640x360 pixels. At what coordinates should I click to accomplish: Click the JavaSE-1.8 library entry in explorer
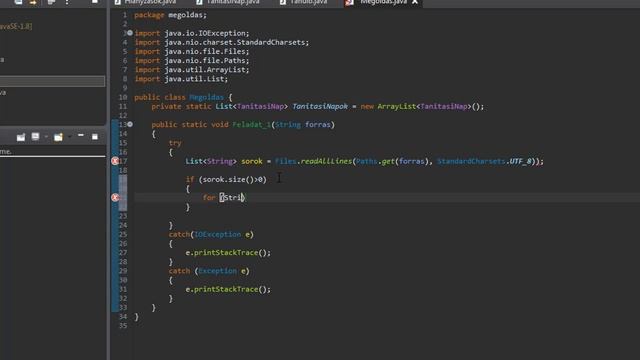pyautogui.click(x=16, y=27)
